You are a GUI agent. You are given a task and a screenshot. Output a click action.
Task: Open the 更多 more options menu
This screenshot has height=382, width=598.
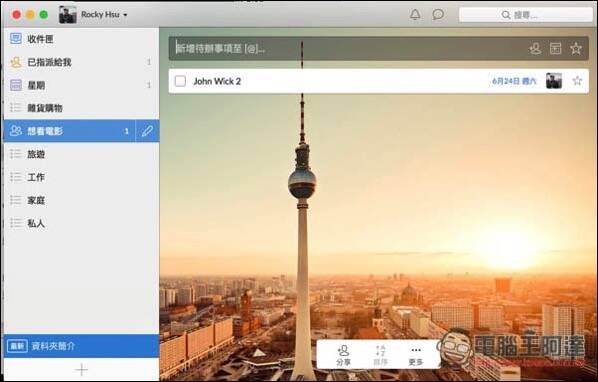416,355
